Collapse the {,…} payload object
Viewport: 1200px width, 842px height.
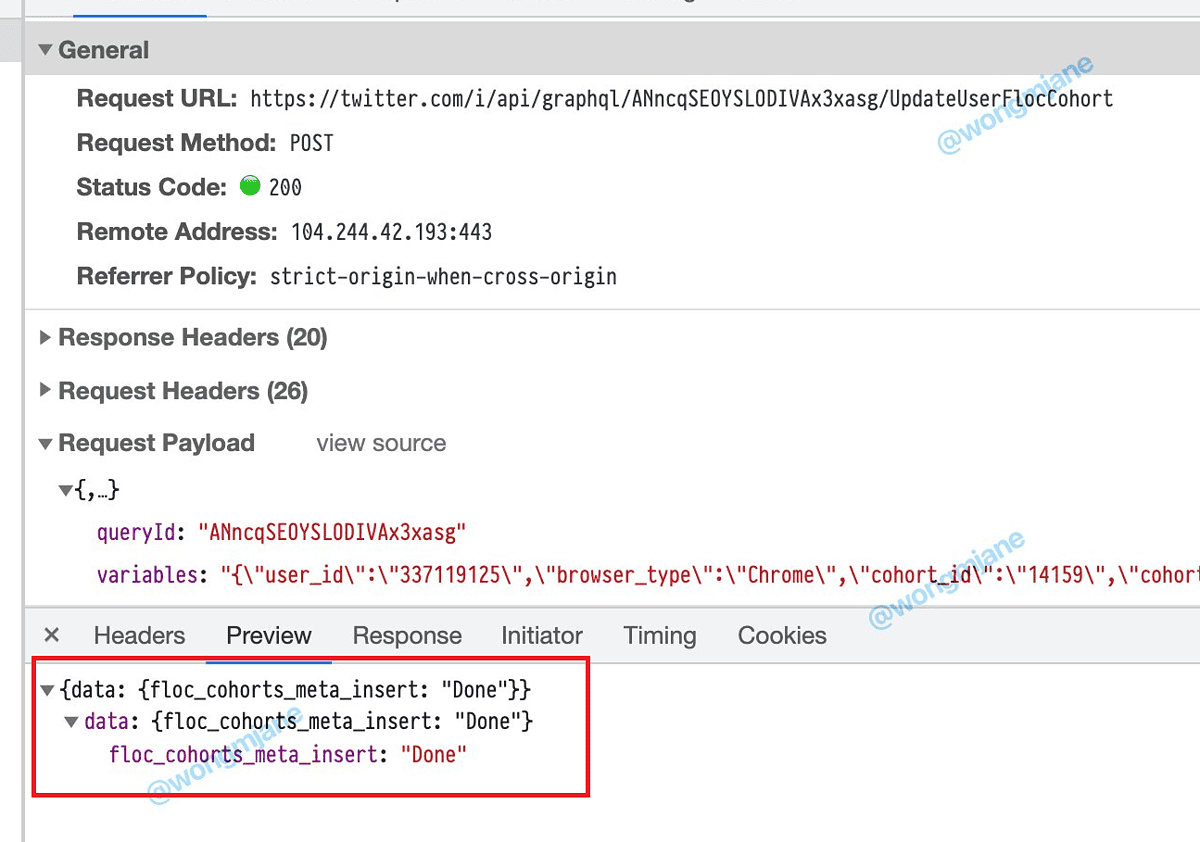65,489
